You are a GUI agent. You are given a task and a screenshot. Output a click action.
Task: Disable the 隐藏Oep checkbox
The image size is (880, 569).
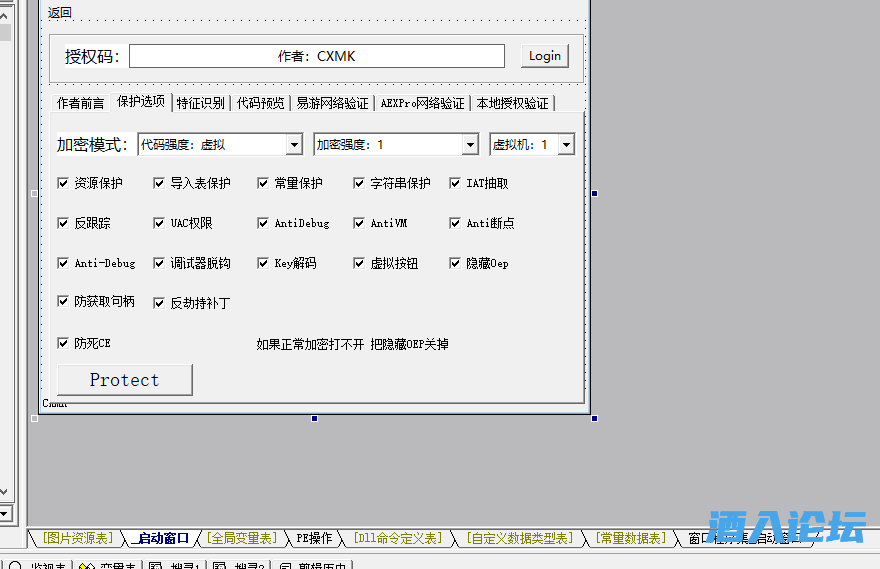[455, 263]
